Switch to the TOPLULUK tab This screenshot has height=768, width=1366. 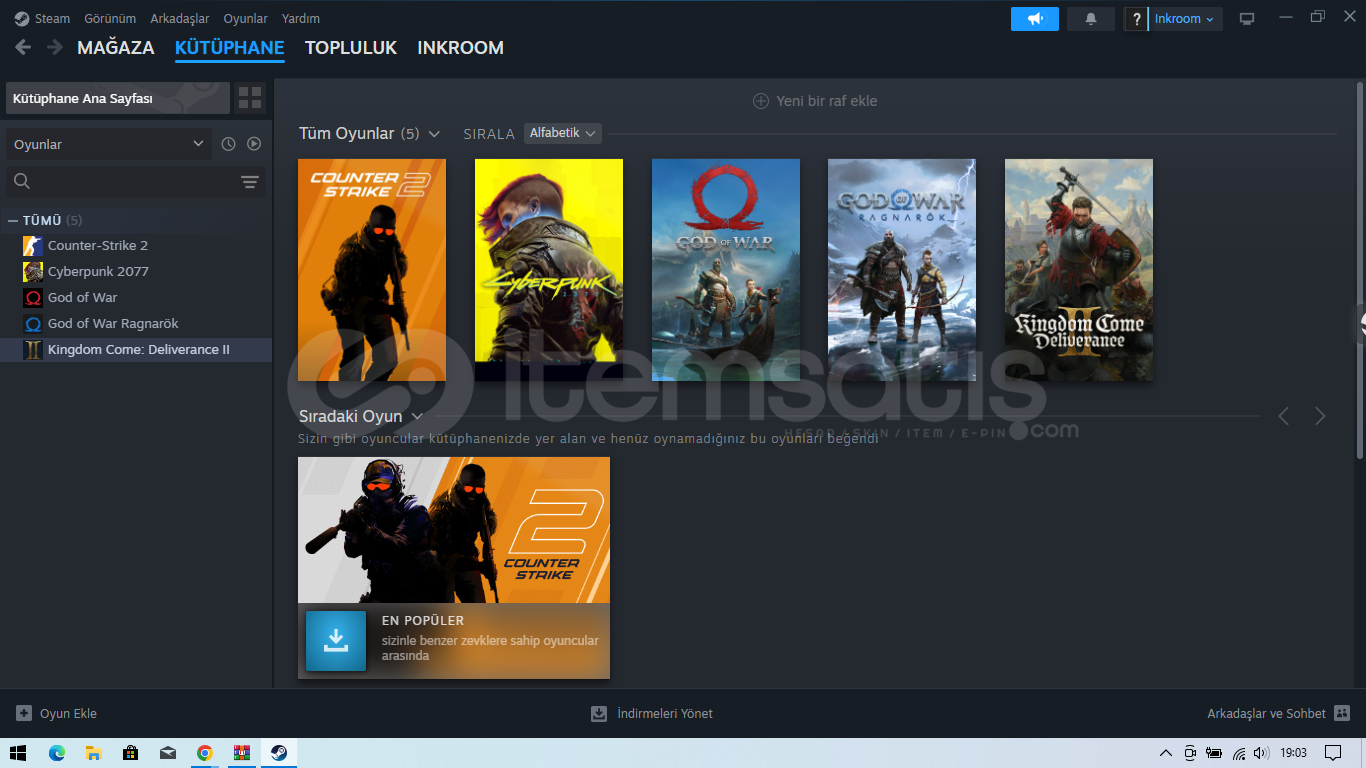[351, 48]
